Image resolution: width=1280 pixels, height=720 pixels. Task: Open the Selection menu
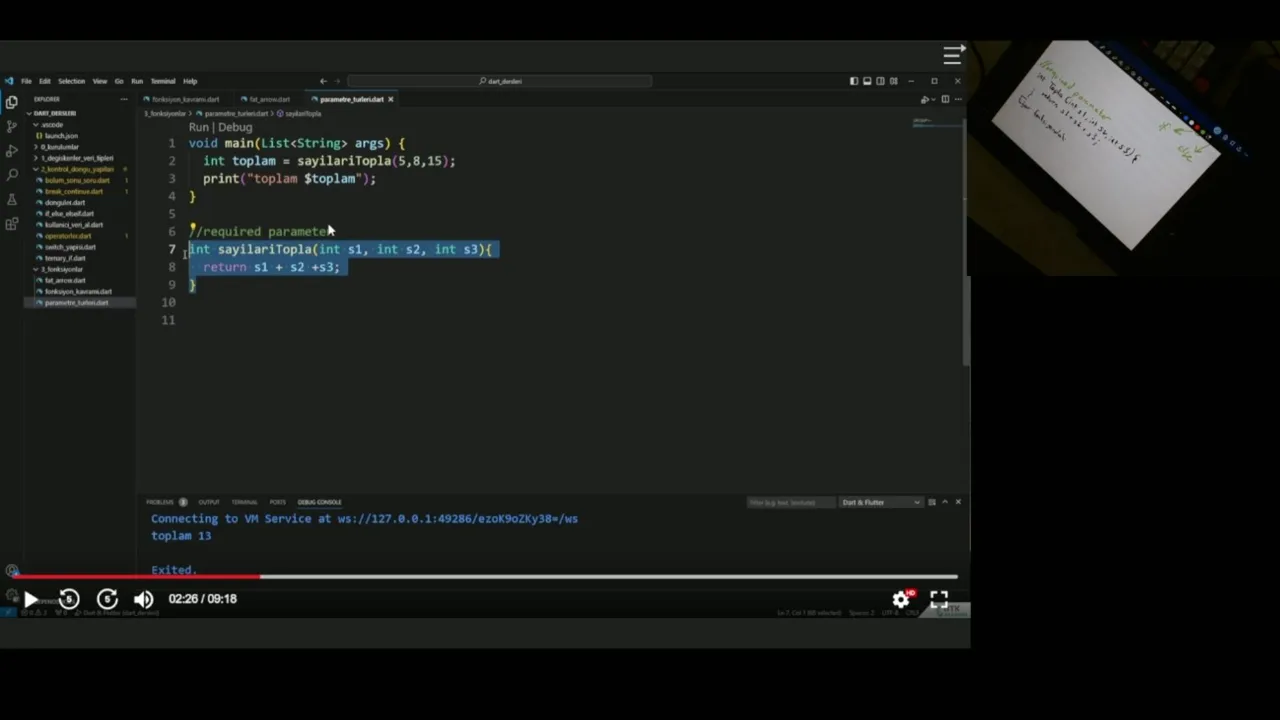click(71, 81)
